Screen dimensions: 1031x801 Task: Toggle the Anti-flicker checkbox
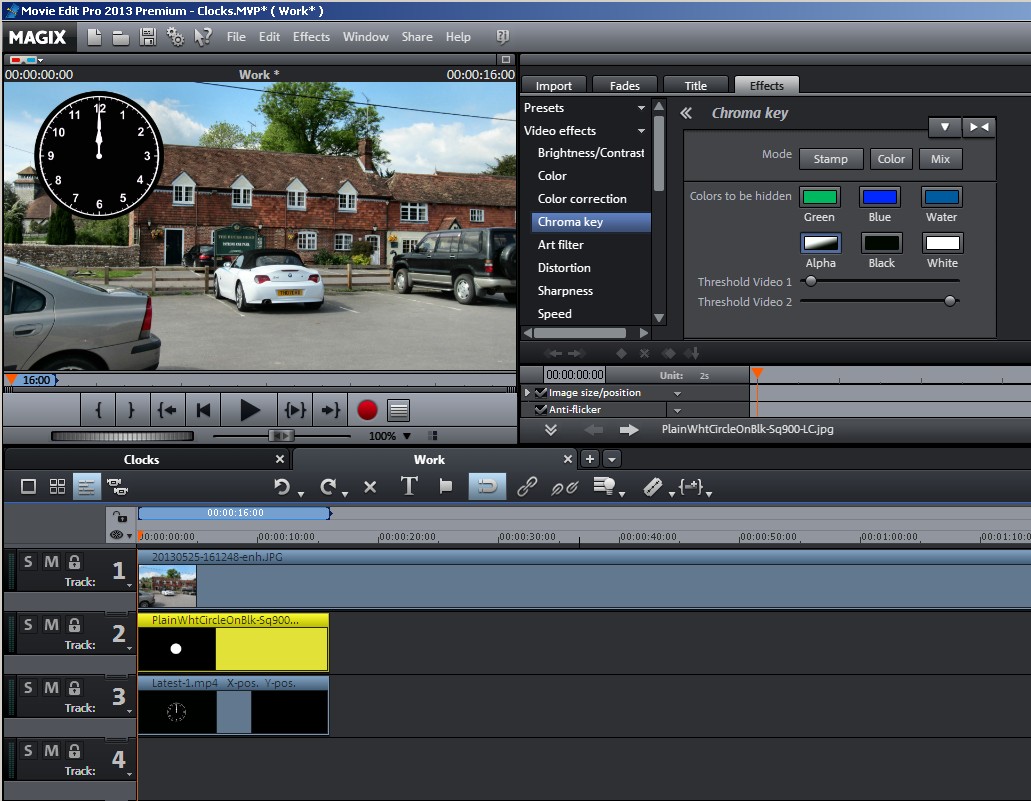541,410
